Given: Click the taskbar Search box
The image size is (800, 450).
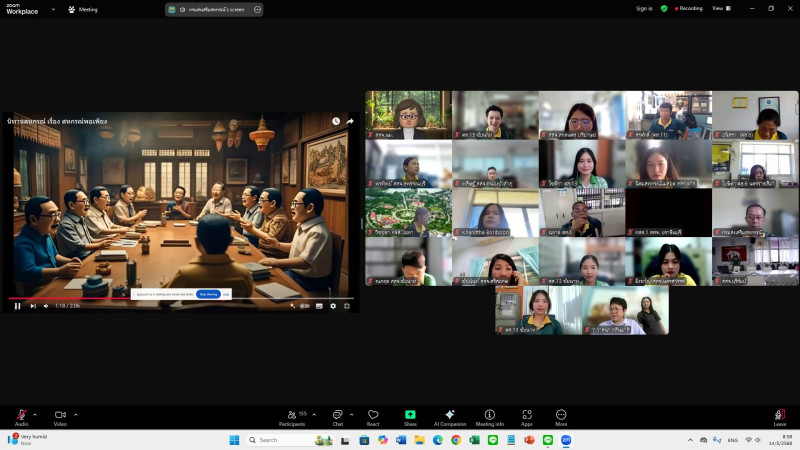Looking at the screenshot, I should (x=290, y=440).
